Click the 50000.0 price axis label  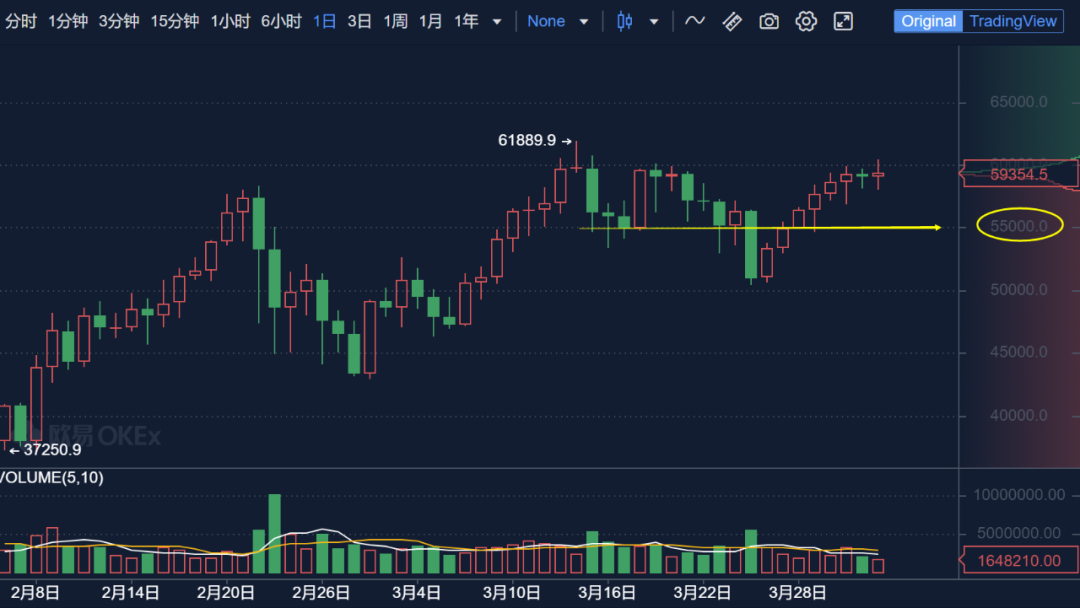point(1019,290)
